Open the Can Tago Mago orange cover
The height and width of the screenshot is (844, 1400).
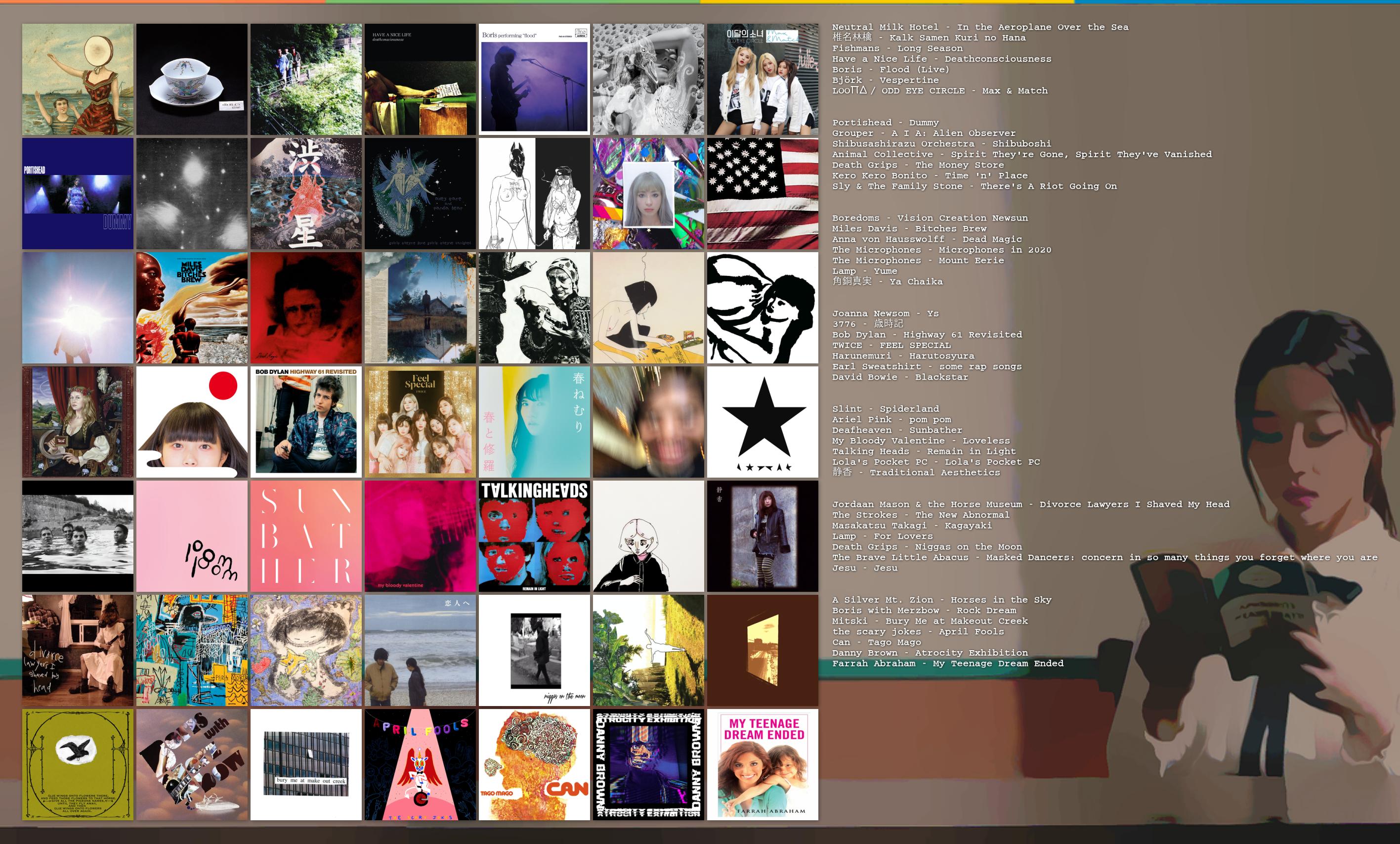pos(535,764)
